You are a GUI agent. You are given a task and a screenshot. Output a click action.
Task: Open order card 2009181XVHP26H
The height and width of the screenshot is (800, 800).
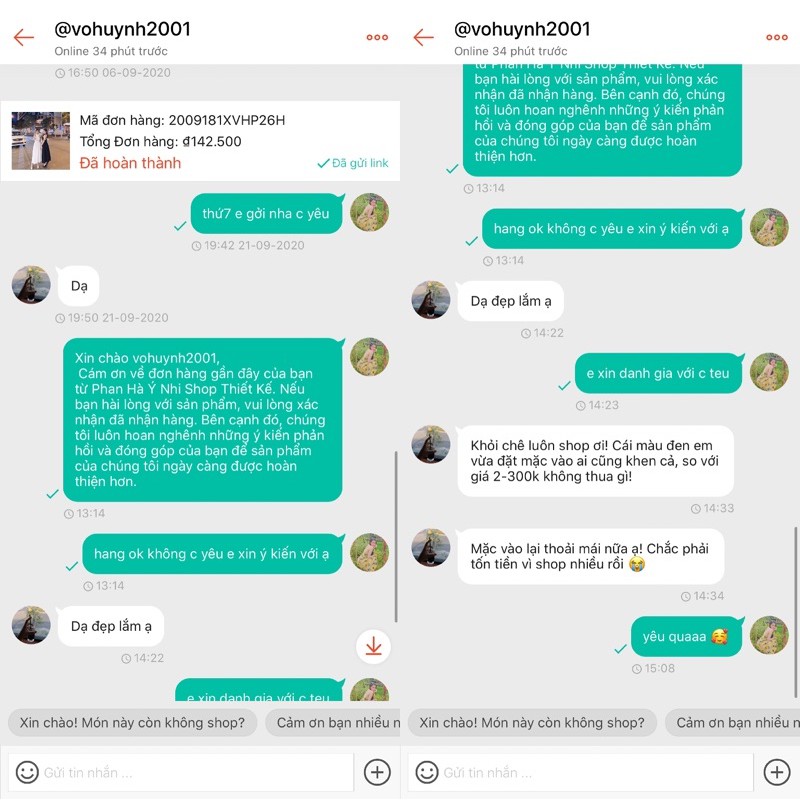(x=200, y=141)
